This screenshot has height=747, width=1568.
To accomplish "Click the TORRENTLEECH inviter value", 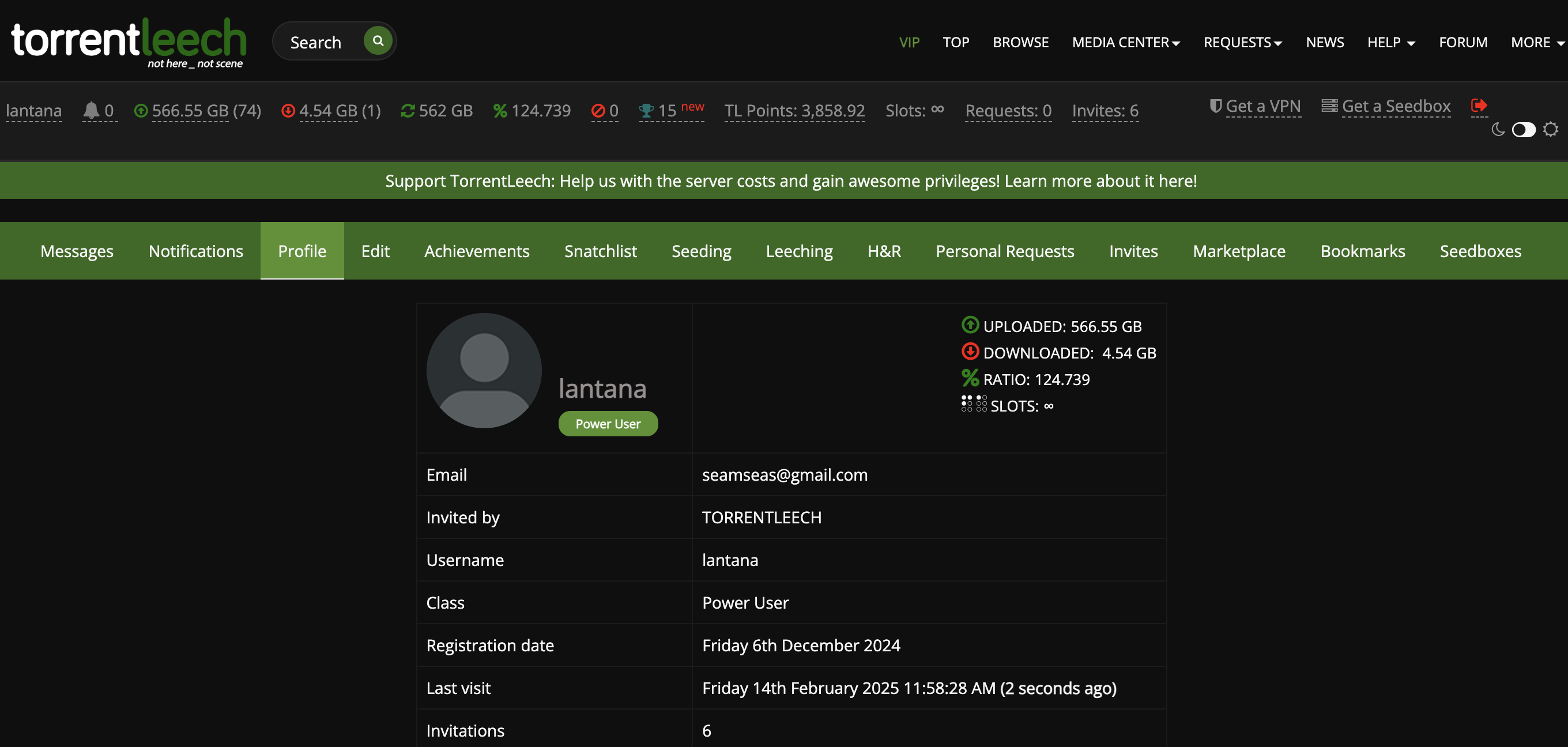I will (x=762, y=518).
